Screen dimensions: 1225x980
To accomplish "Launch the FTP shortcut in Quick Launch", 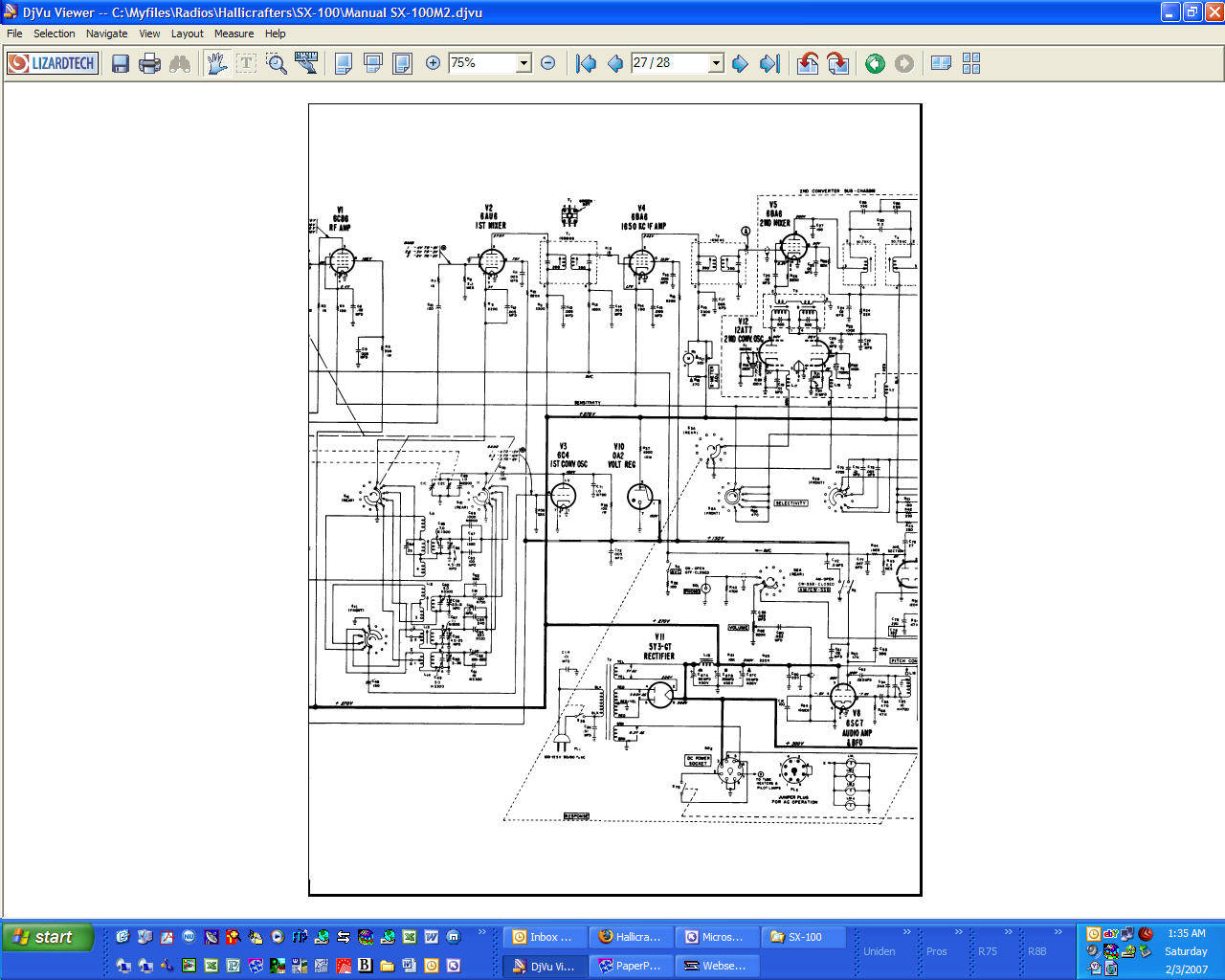I will [x=300, y=937].
